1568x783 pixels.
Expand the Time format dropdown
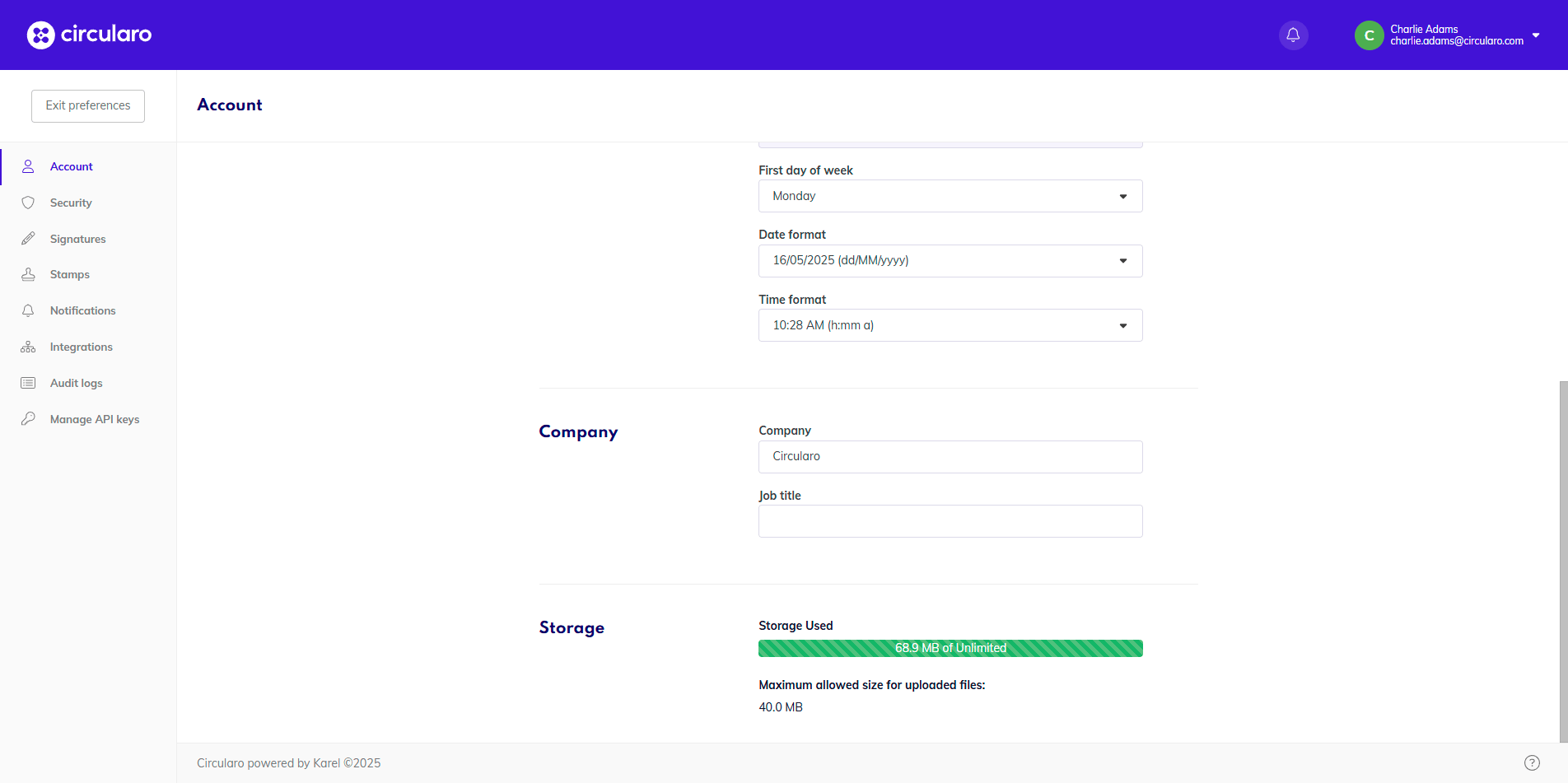(x=950, y=325)
